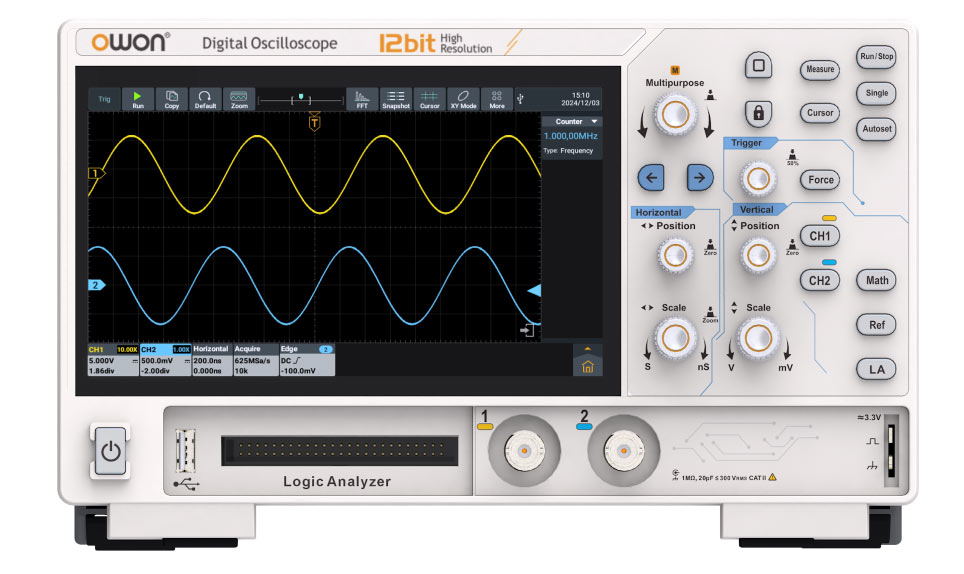This screenshot has height=574, width=964.
Task: Open the Acquire settings tab
Action: (256, 360)
